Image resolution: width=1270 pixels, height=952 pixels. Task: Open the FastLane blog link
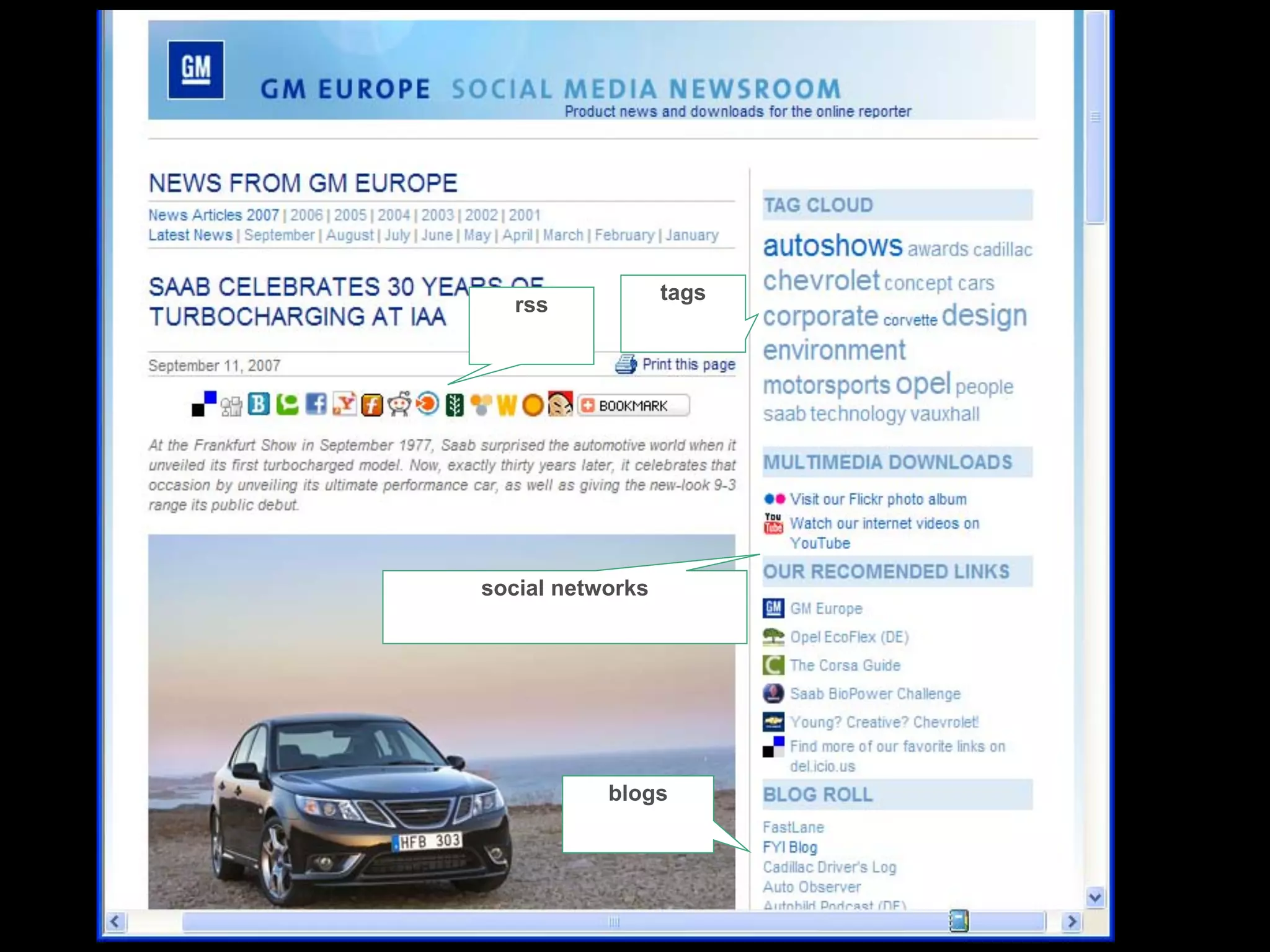(x=793, y=827)
